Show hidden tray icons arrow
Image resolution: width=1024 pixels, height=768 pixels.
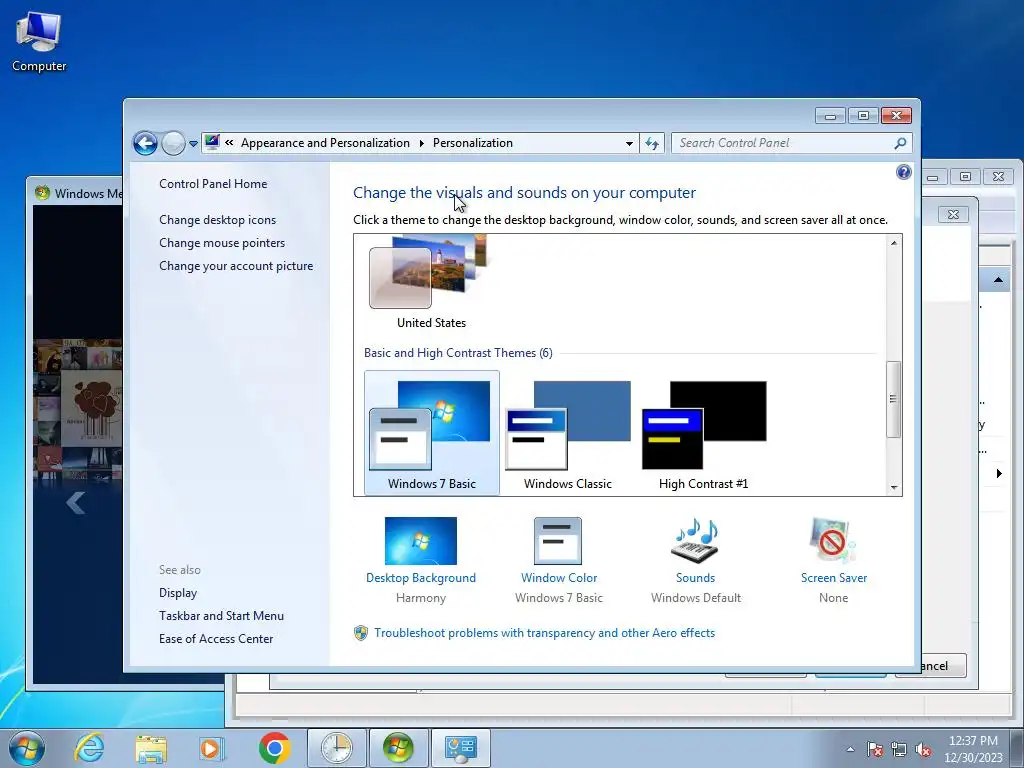(x=850, y=749)
